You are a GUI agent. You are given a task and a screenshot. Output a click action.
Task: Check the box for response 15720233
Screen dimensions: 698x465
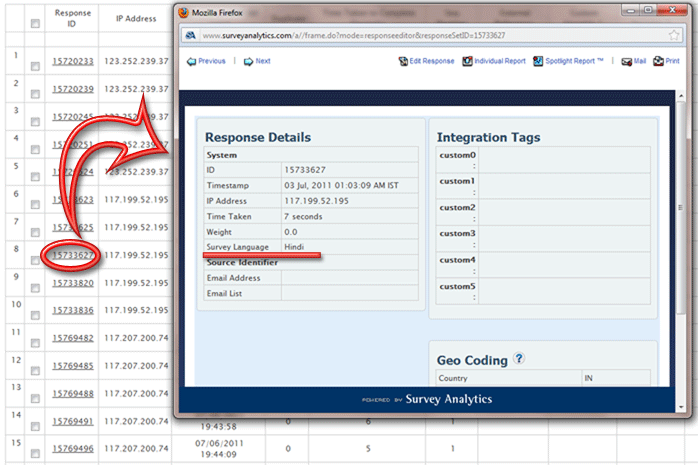[36, 65]
